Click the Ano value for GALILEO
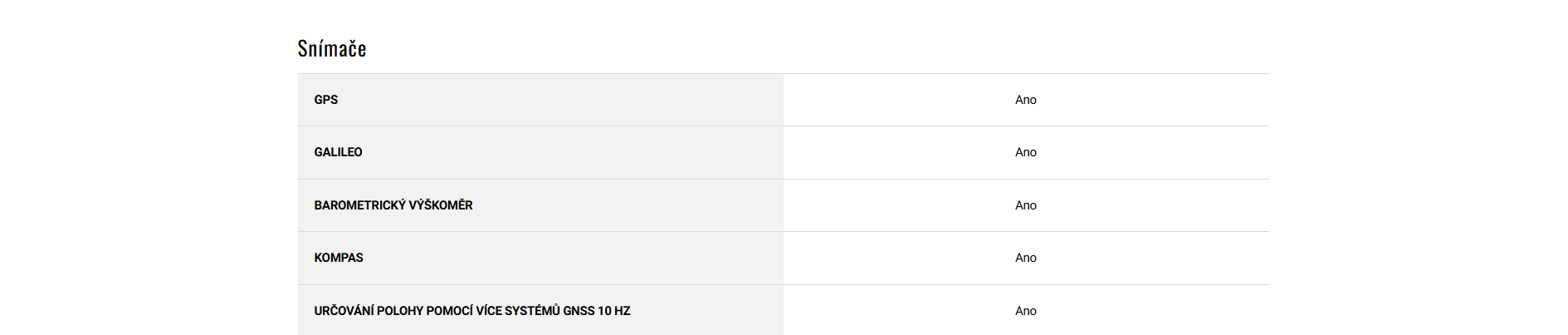The height and width of the screenshot is (335, 1568). coord(1025,152)
